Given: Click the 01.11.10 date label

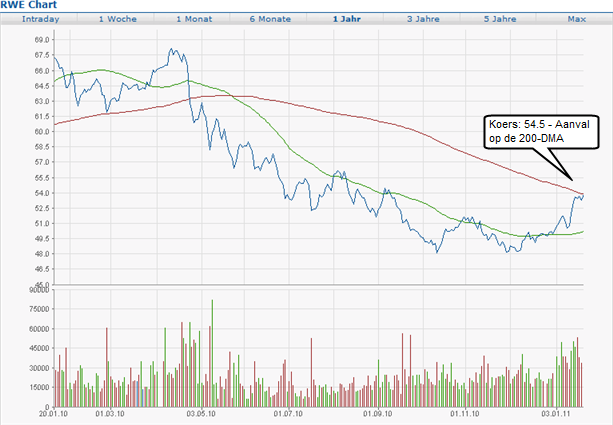Looking at the screenshot, I should [x=464, y=412].
